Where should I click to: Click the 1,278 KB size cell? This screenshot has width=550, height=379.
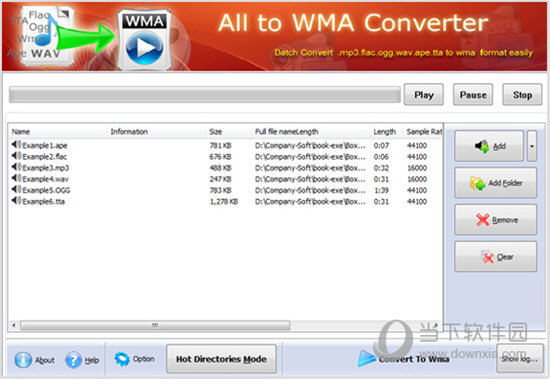(x=224, y=201)
